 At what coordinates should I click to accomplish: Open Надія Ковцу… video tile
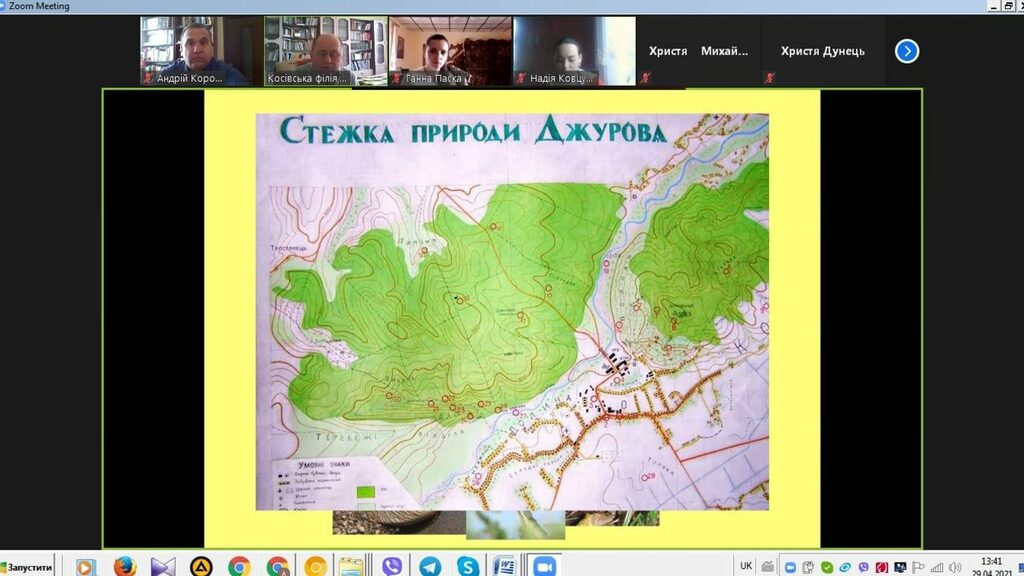[573, 50]
